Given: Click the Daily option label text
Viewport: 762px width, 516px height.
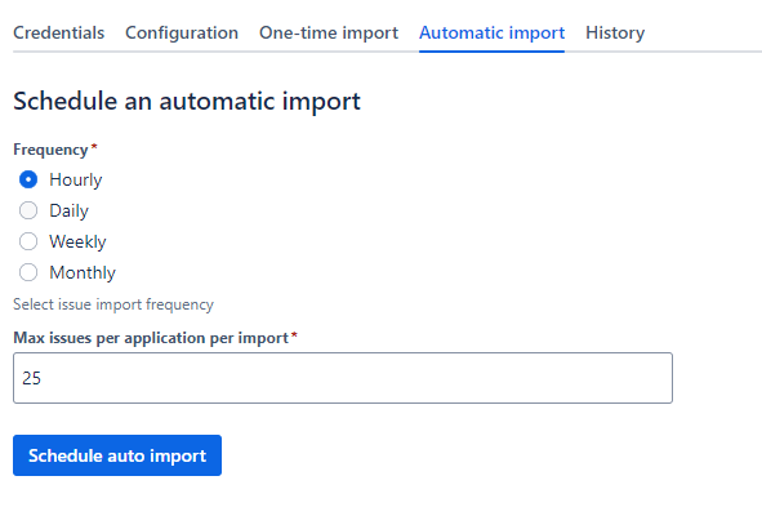Looking at the screenshot, I should tap(69, 211).
